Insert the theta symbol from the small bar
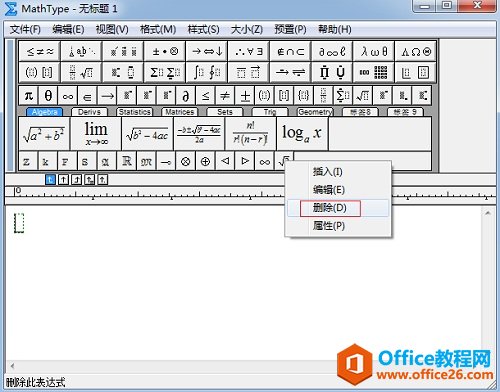This screenshot has height=392, width=500. point(48,96)
